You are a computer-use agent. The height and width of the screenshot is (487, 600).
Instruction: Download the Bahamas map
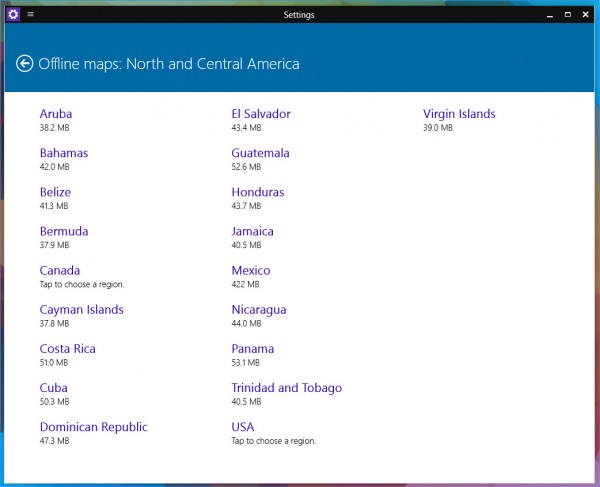click(x=64, y=153)
